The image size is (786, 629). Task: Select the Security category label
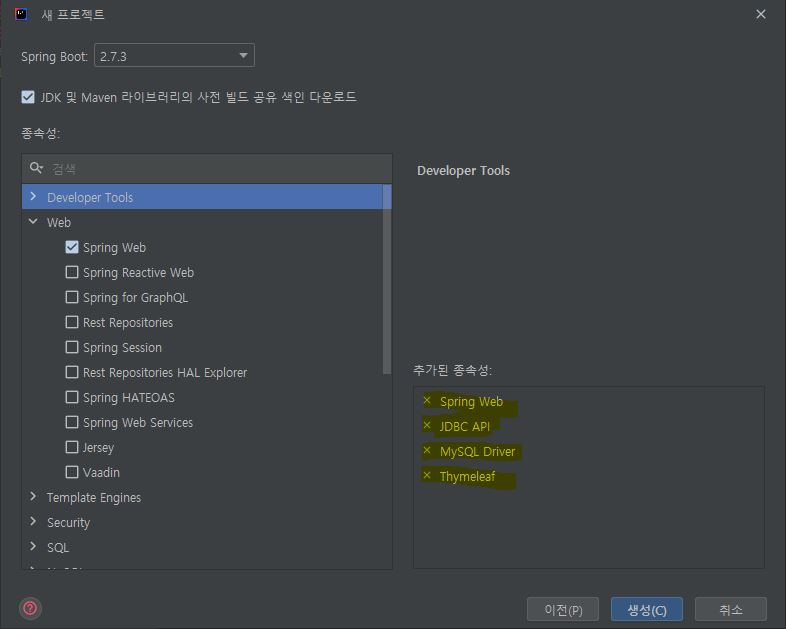68,523
